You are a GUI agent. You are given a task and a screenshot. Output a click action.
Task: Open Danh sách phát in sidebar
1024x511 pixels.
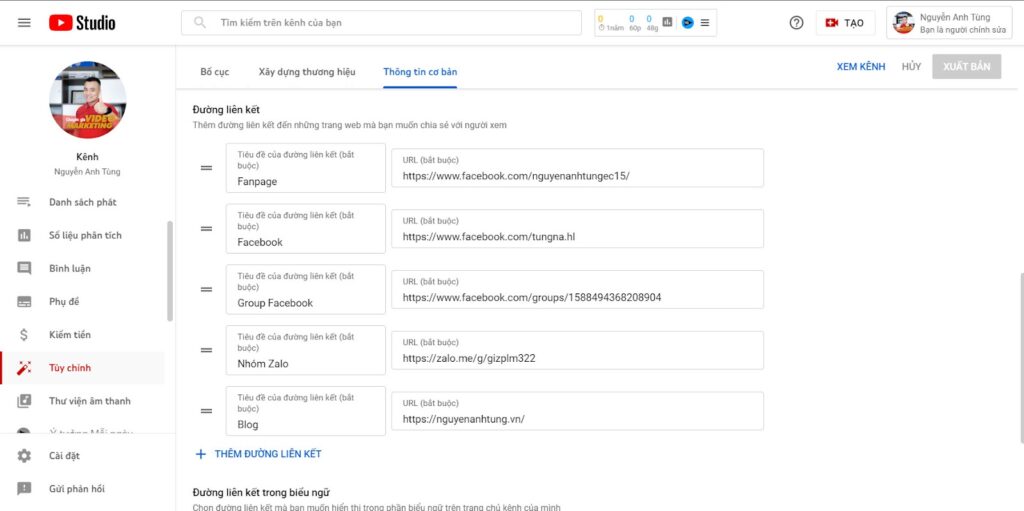coord(82,202)
